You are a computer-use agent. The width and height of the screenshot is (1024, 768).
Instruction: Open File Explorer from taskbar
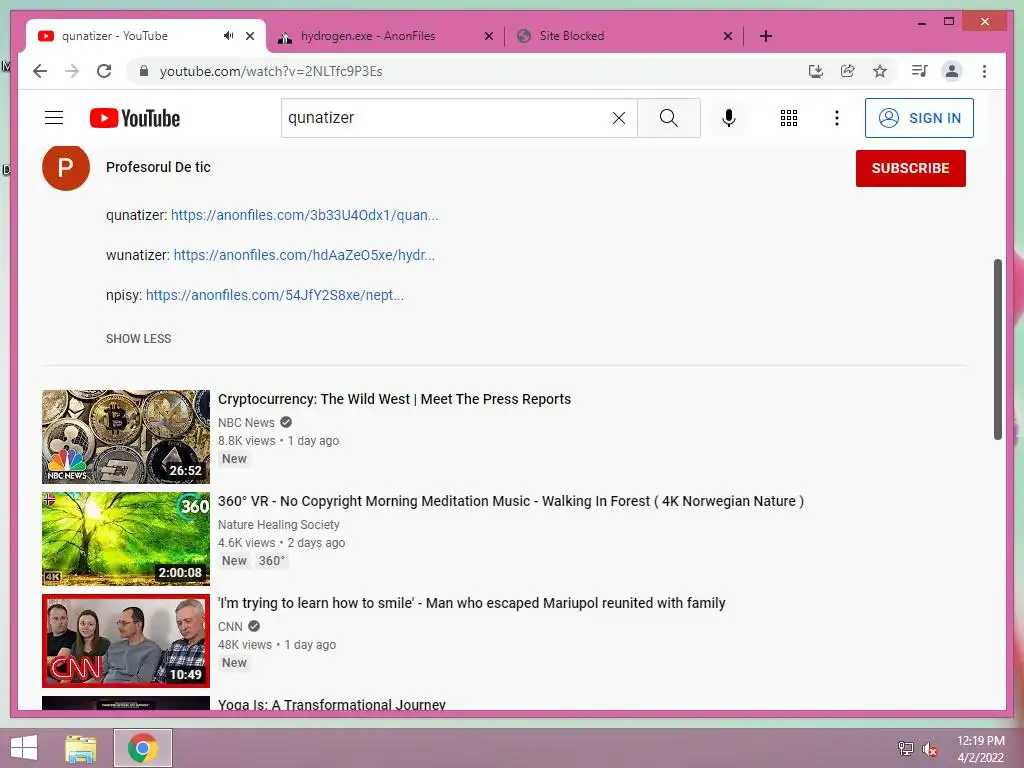(81, 748)
